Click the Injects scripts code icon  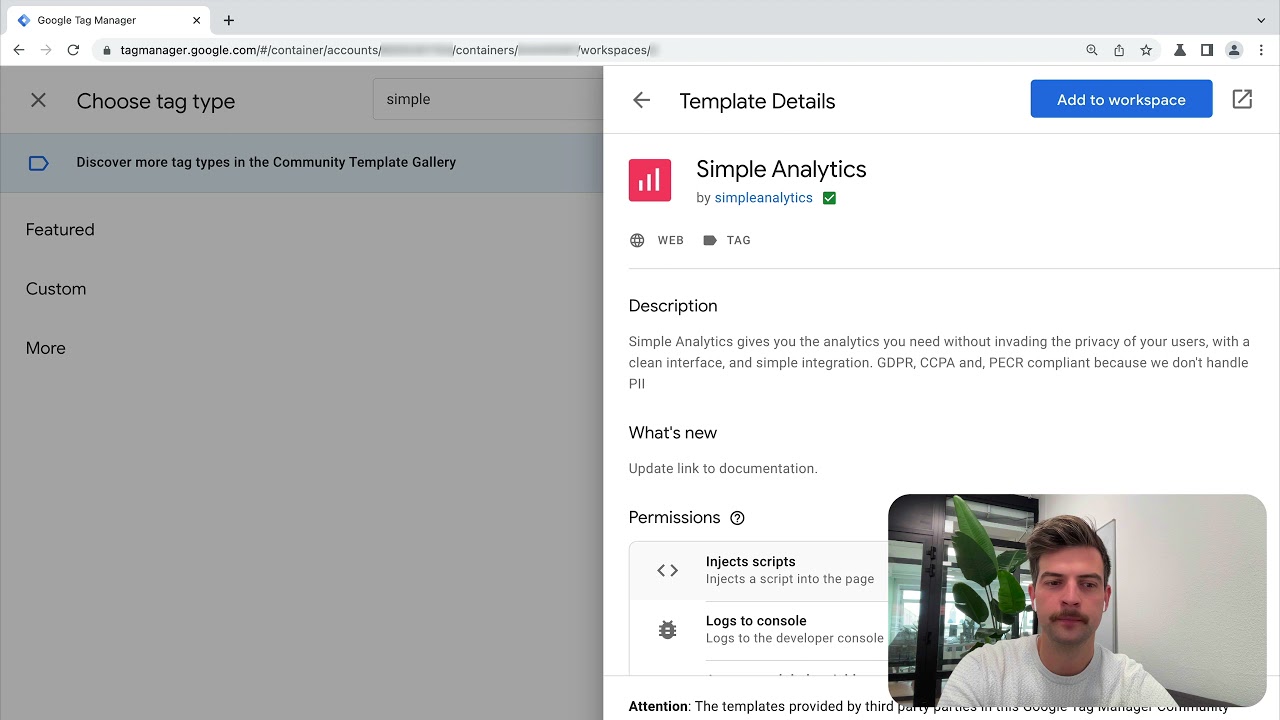[x=667, y=570]
